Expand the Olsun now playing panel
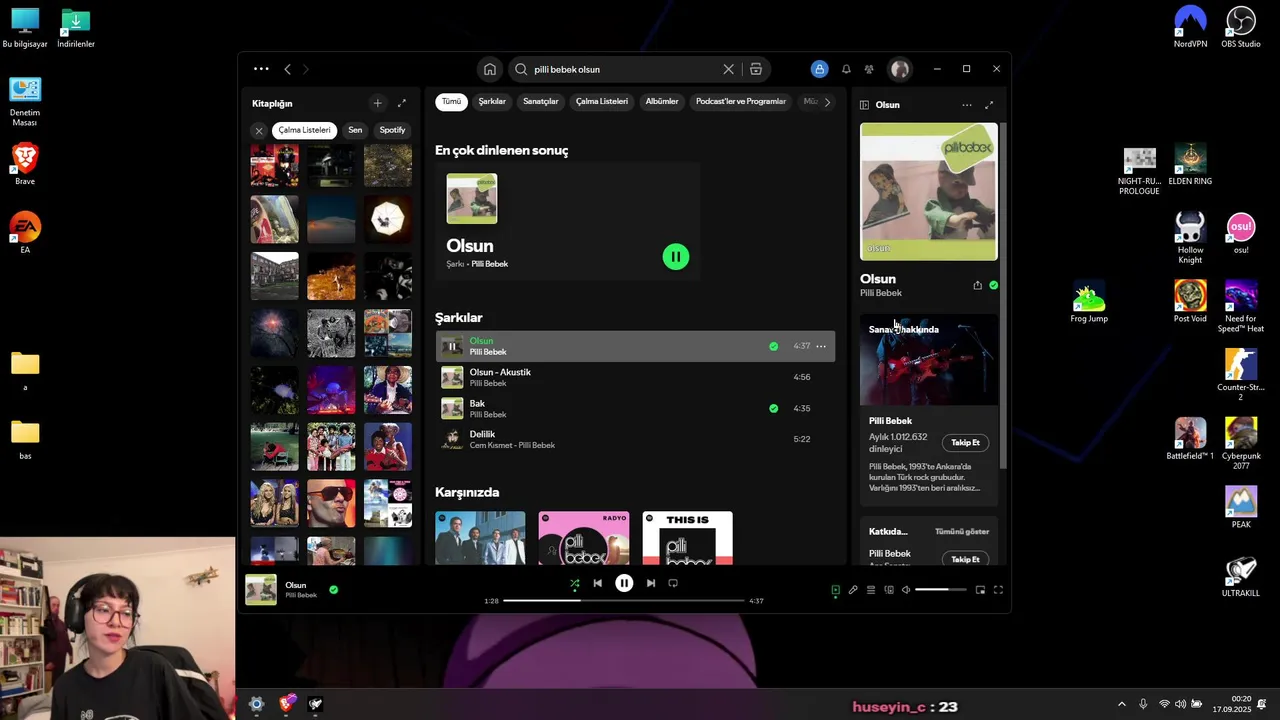The width and height of the screenshot is (1280, 720). pyautogui.click(x=989, y=105)
